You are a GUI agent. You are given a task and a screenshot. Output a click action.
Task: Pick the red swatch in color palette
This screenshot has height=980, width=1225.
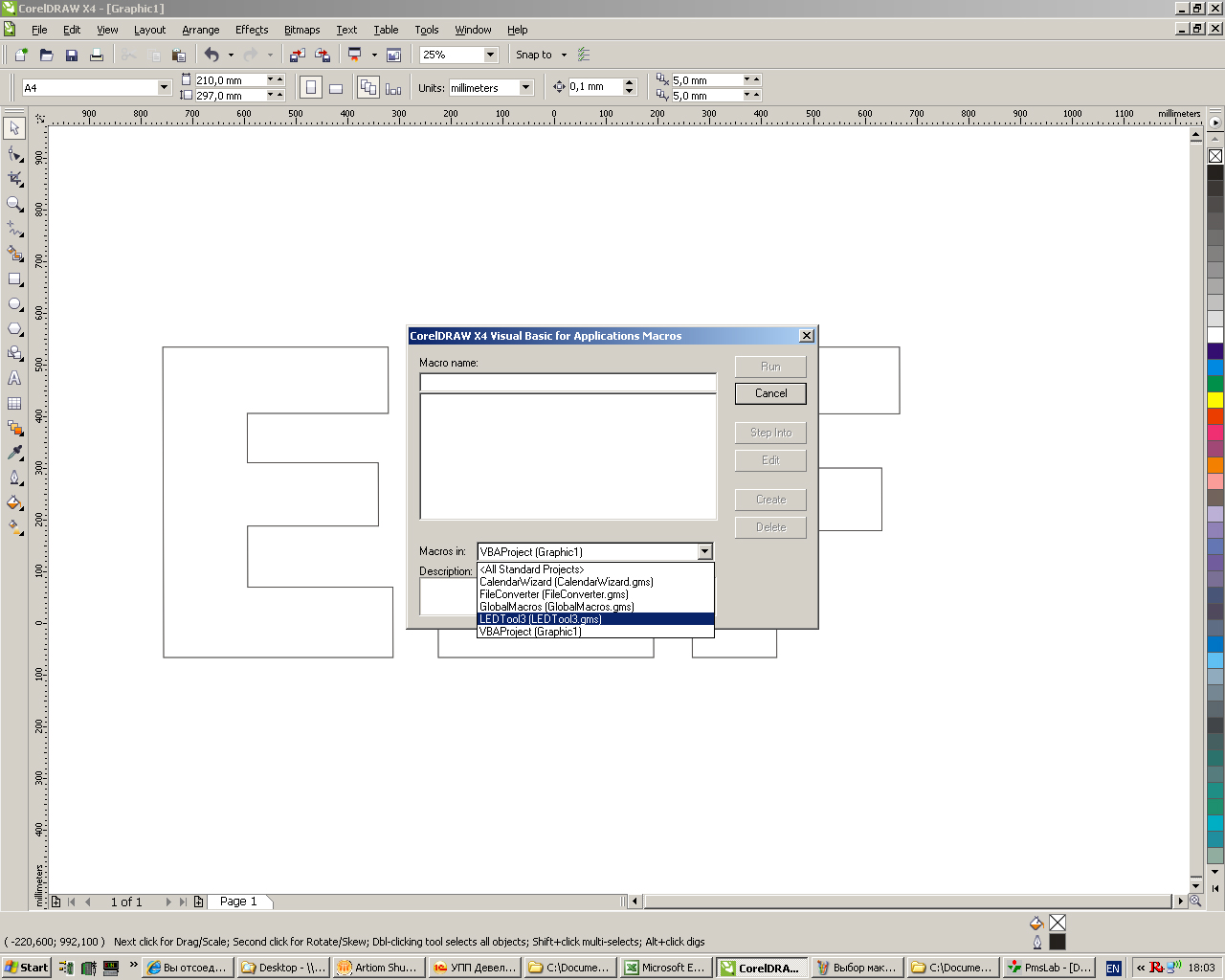(x=1215, y=416)
